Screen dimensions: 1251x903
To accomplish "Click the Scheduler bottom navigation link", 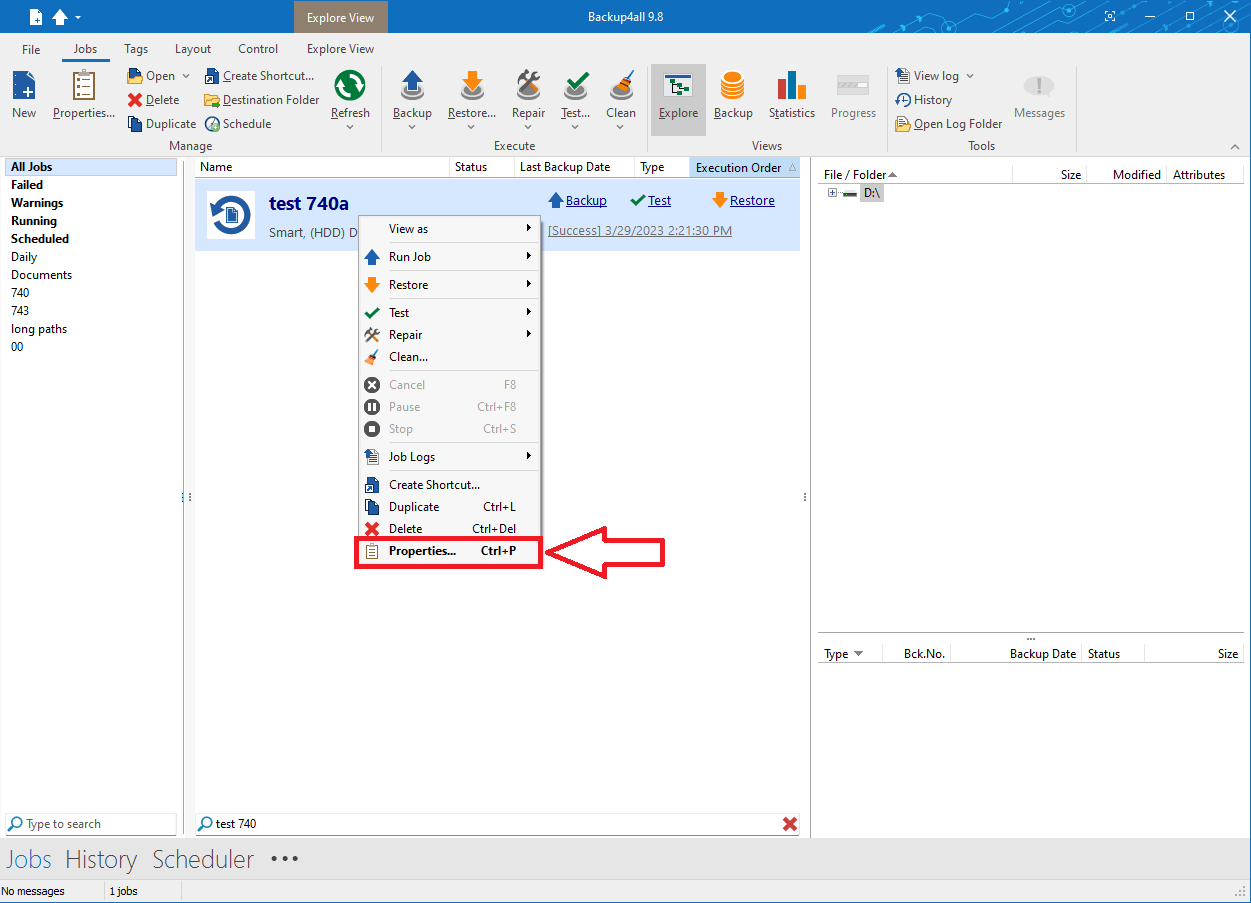I will point(203,859).
